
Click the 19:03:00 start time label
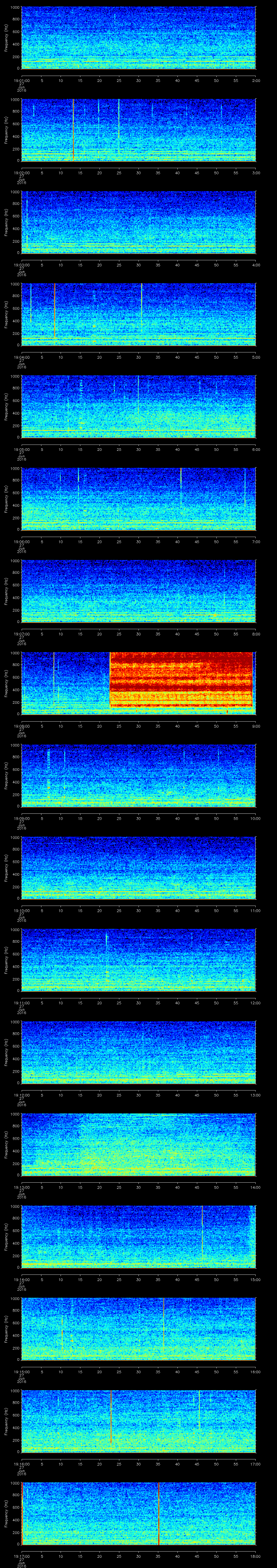[x=21, y=265]
